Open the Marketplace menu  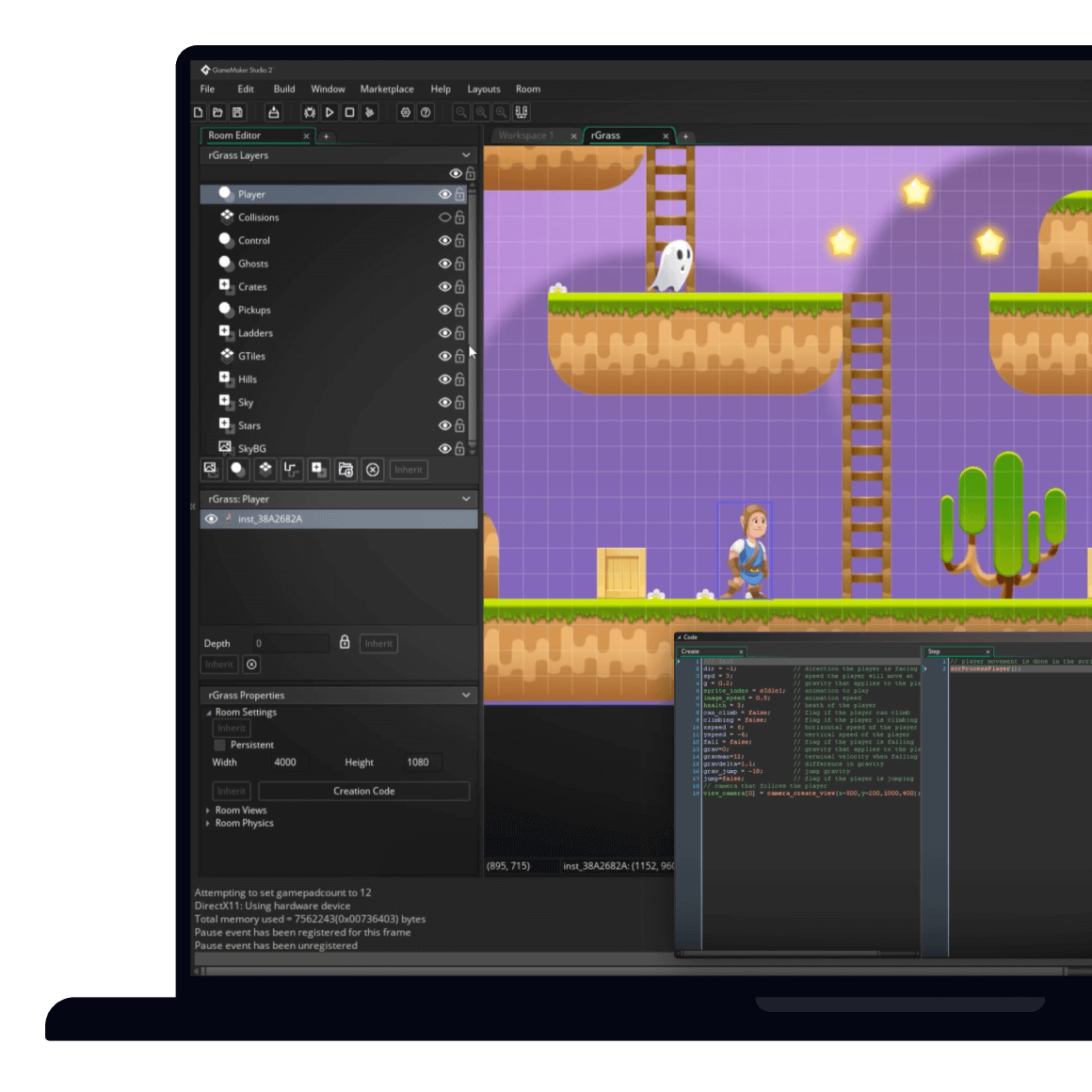[387, 88]
